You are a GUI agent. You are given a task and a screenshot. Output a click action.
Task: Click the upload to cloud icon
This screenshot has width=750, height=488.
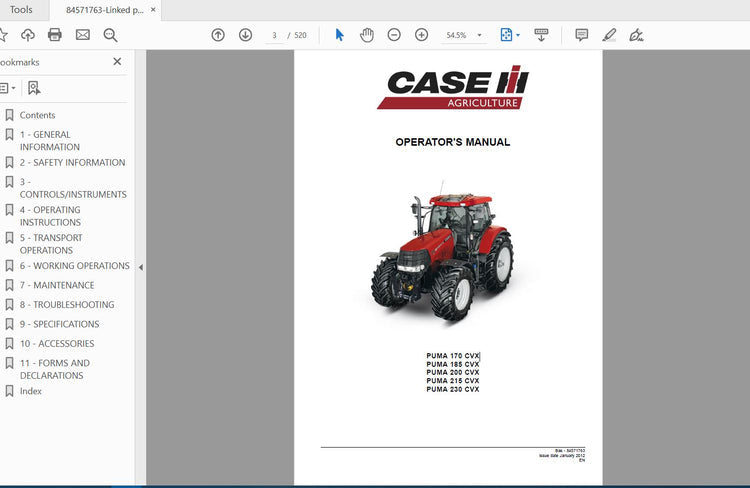pos(28,35)
